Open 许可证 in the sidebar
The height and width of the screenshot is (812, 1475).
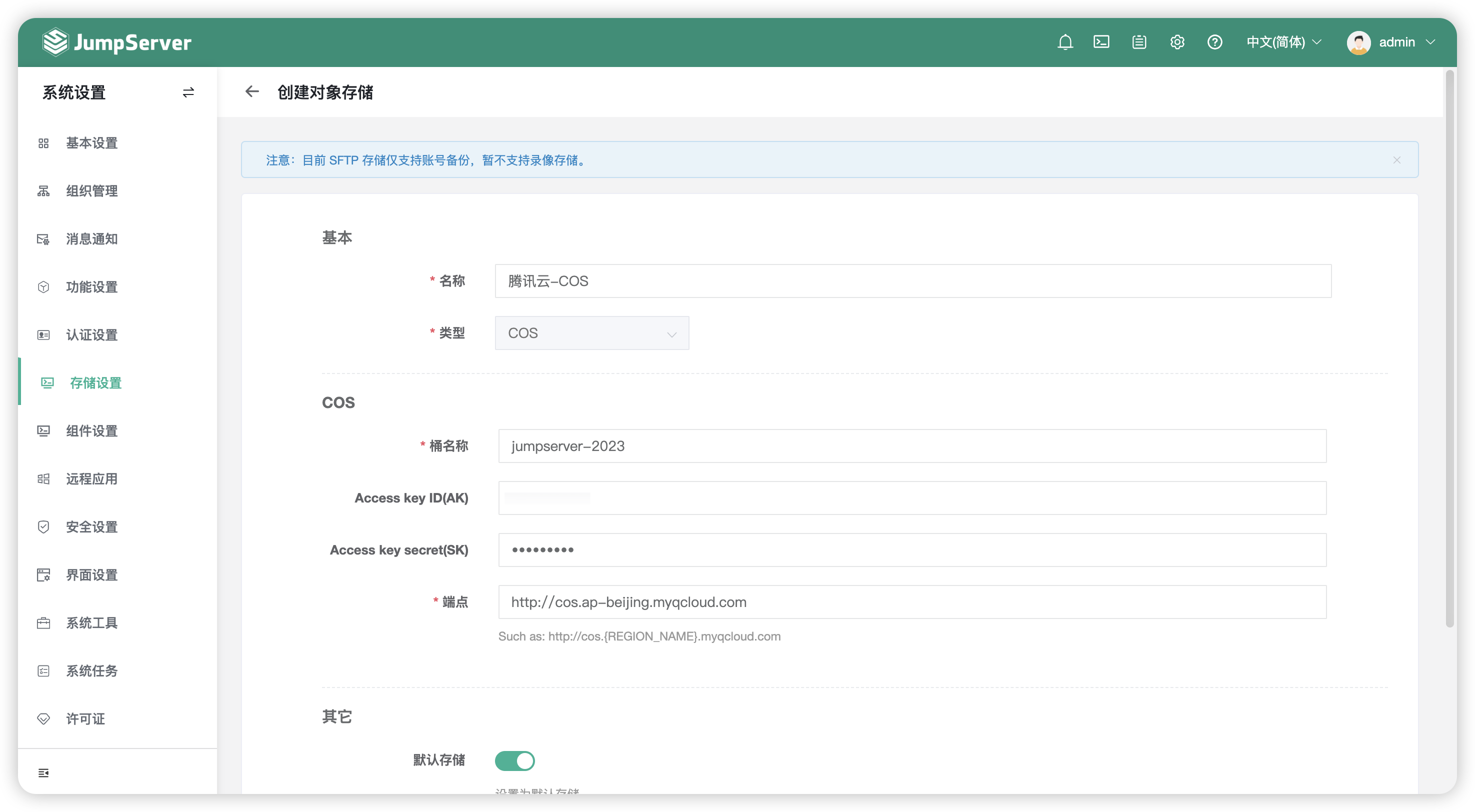pos(117,719)
